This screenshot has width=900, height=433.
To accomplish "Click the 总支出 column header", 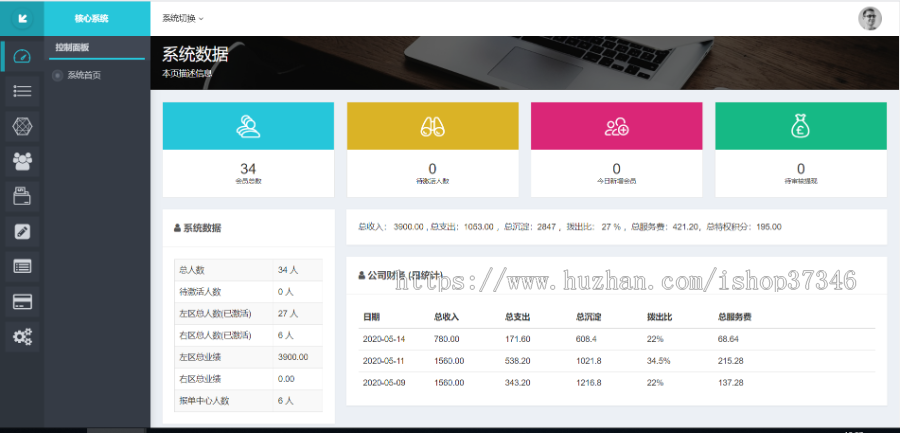I will [518, 317].
